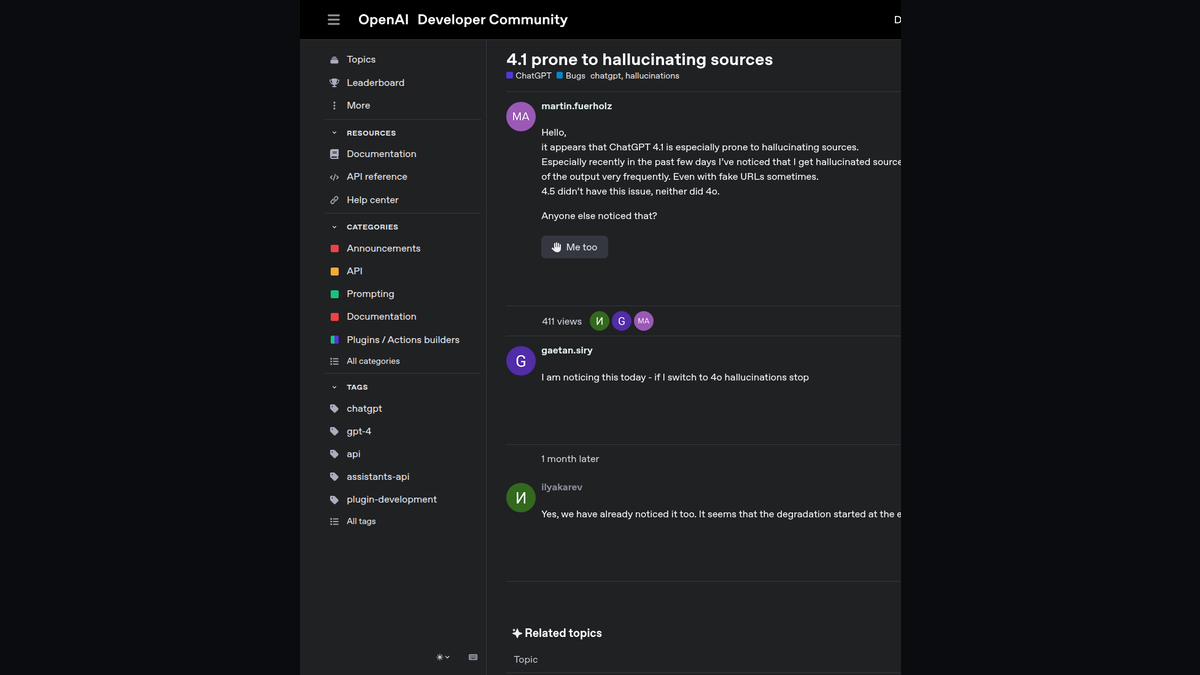Screen dimensions: 1200x675
Task: Click the '1 month later' time gap text
Action: pyautogui.click(x=570, y=459)
